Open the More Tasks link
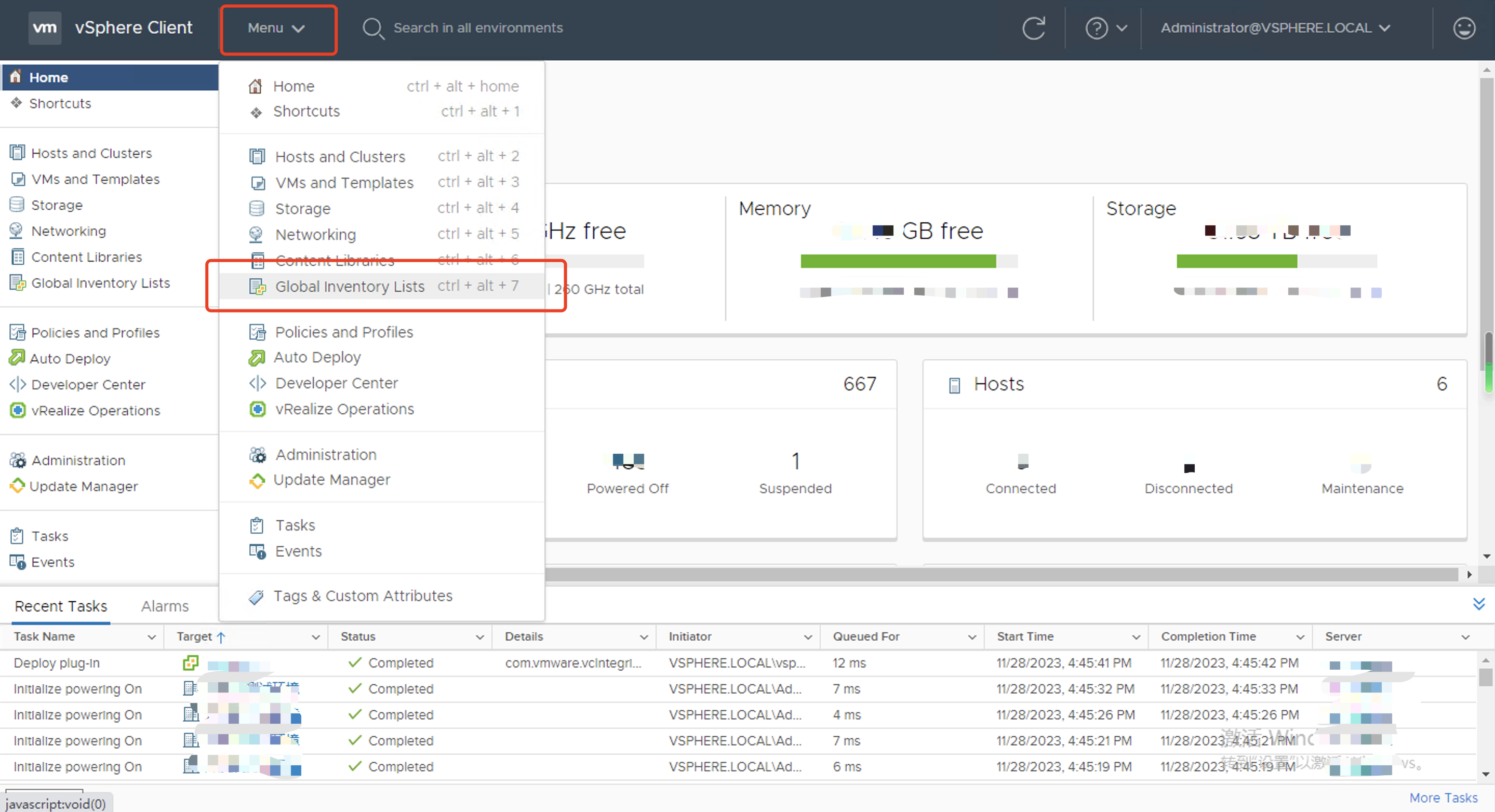The width and height of the screenshot is (1495, 812). [x=1444, y=798]
